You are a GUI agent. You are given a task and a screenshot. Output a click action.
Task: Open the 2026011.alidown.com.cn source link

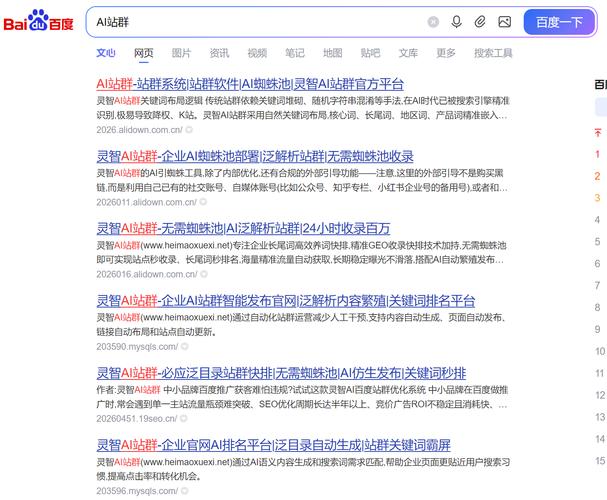(146, 202)
